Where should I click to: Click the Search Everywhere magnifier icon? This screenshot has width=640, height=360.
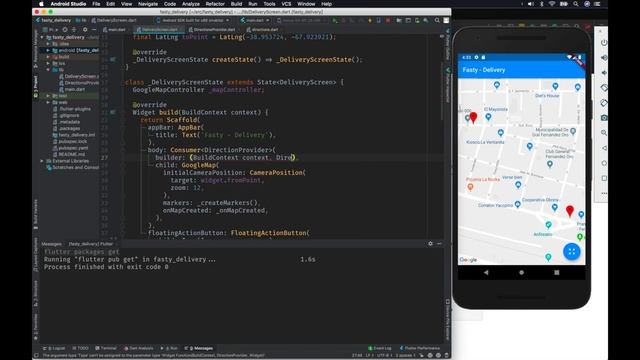click(437, 20)
